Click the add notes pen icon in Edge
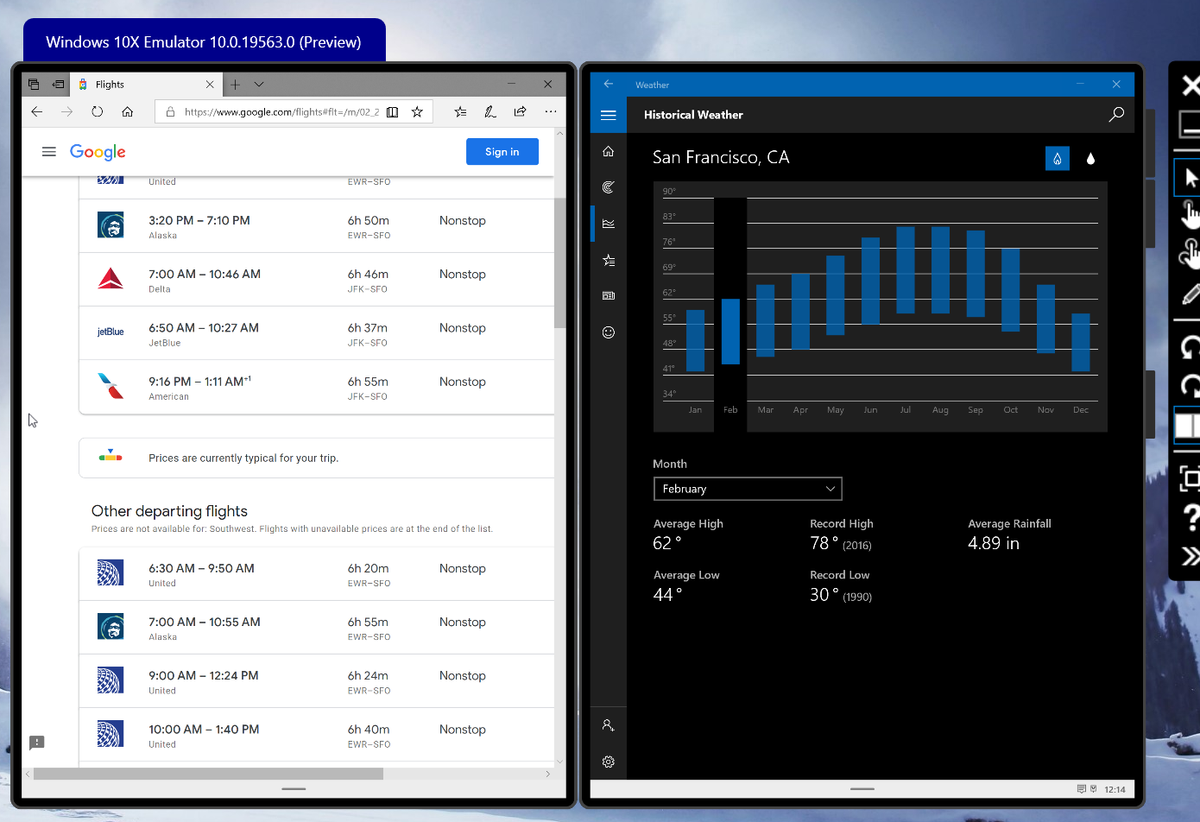Viewport: 1200px width, 822px height. 490,112
